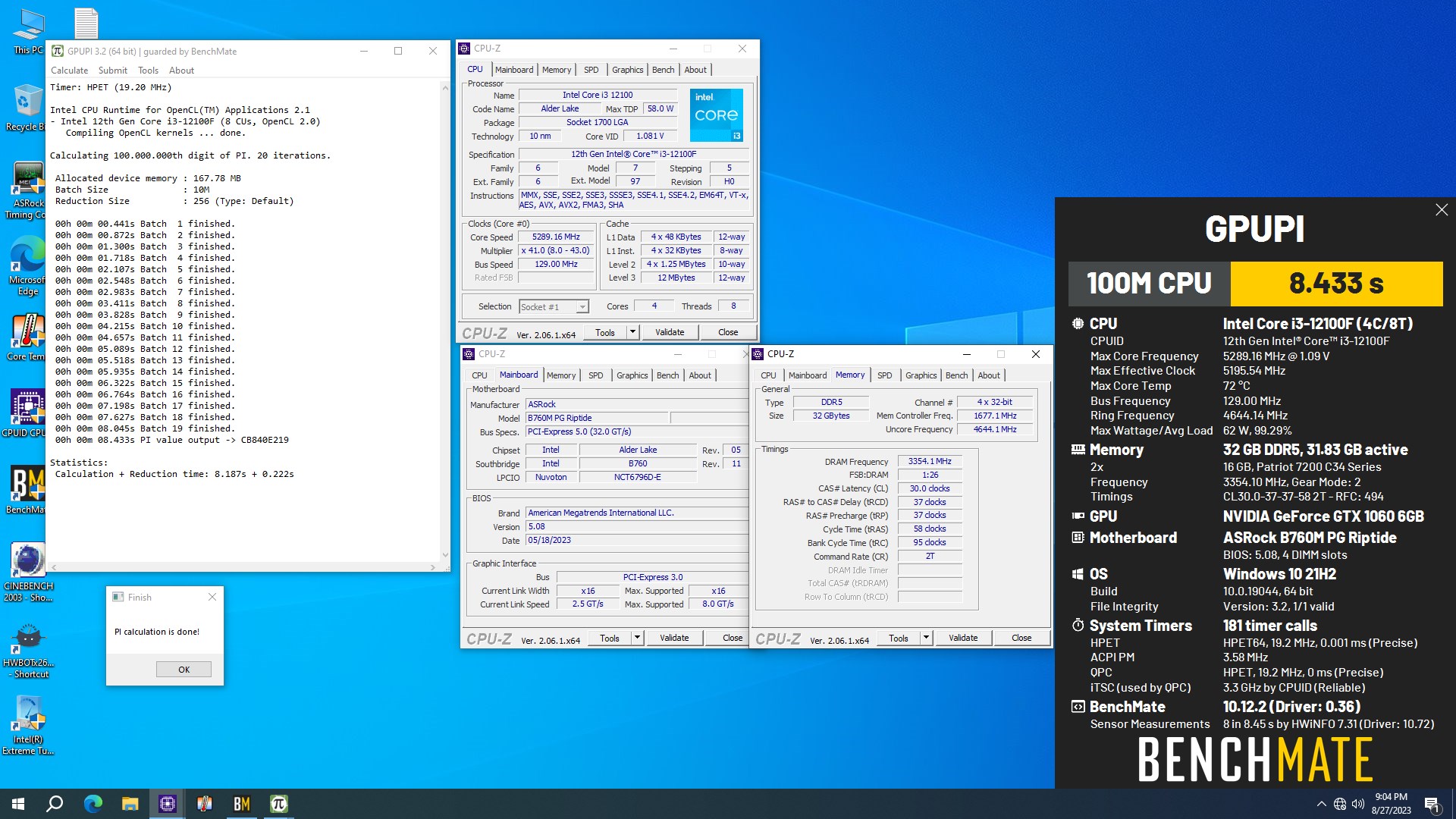Image resolution: width=1456 pixels, height=819 pixels.
Task: Open This PC desktop icon
Action: tap(28, 32)
